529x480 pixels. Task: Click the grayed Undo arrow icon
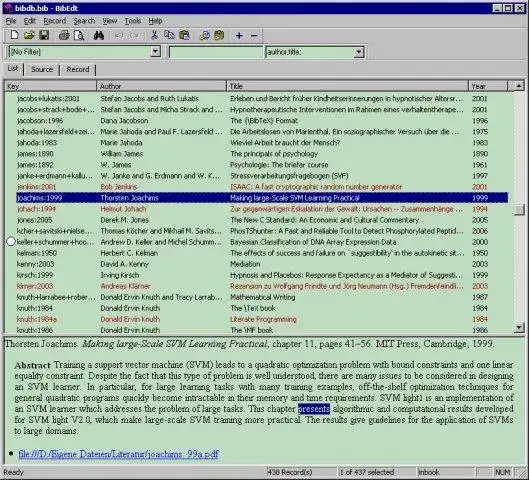pyautogui.click(x=119, y=35)
